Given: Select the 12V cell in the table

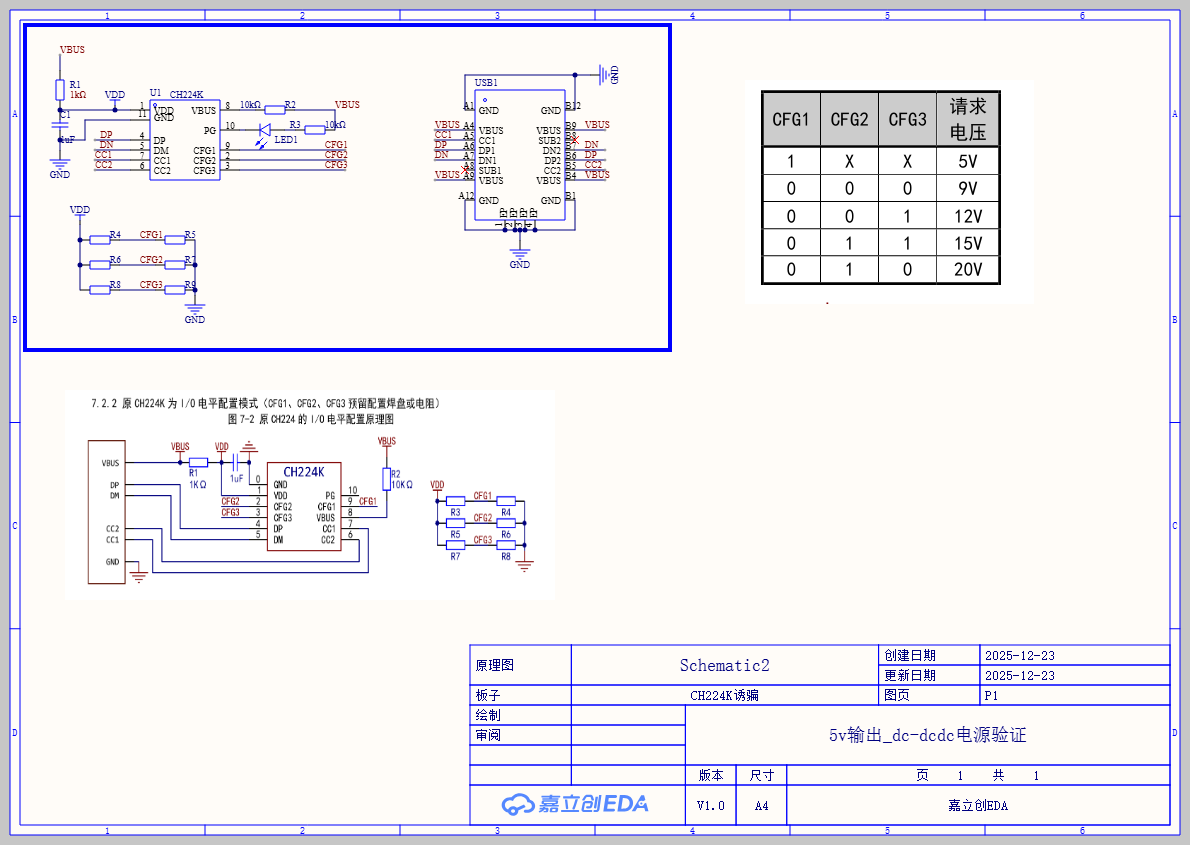Looking at the screenshot, I should 968,216.
